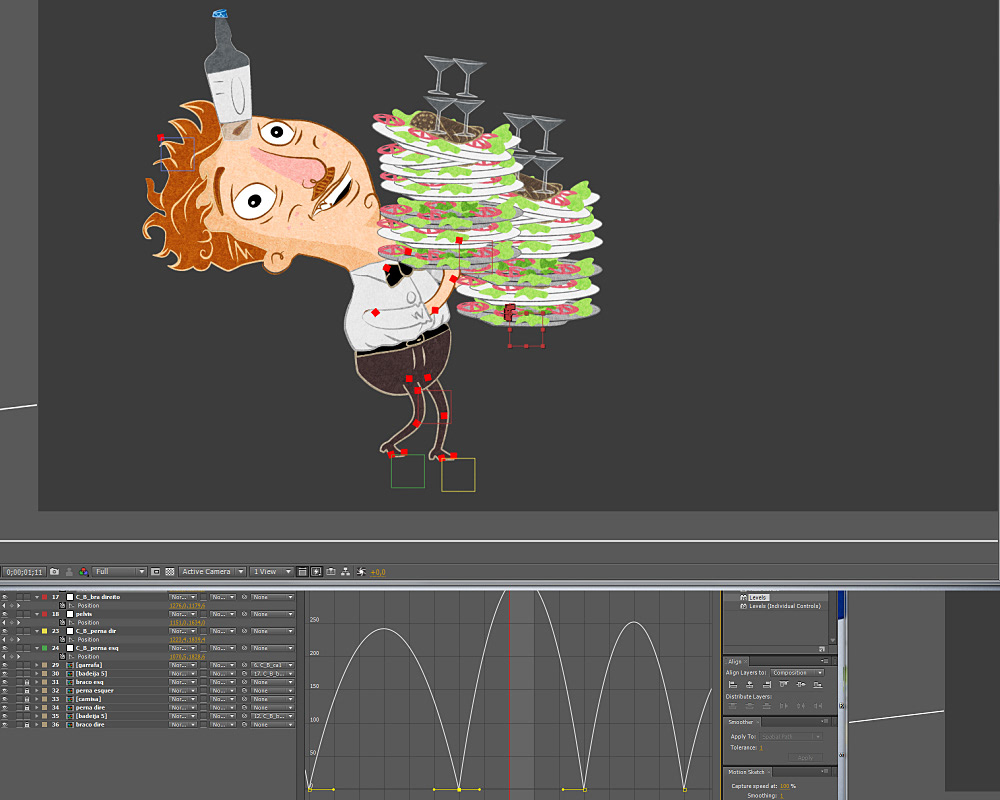The width and height of the screenshot is (1000, 800).
Task: Expand the garrafa layer properties
Action: 35,665
